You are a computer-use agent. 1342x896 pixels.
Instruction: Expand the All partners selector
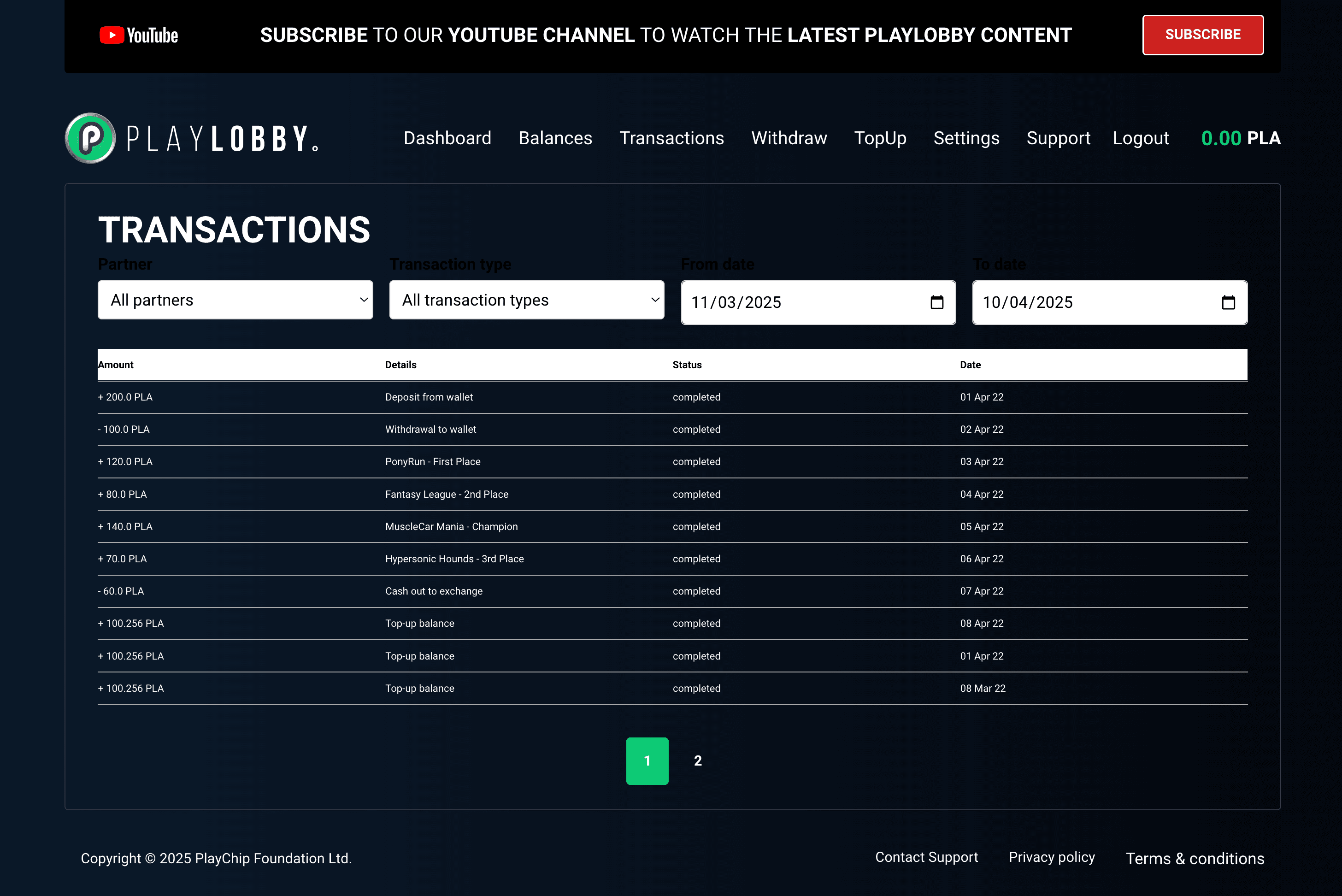tap(235, 300)
